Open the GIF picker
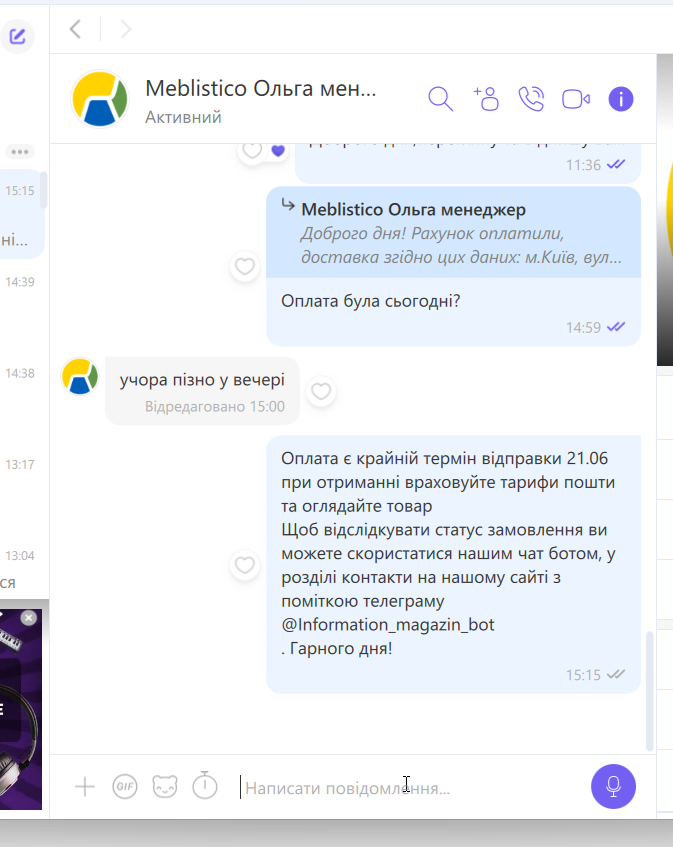The image size is (673, 847). pos(125,786)
